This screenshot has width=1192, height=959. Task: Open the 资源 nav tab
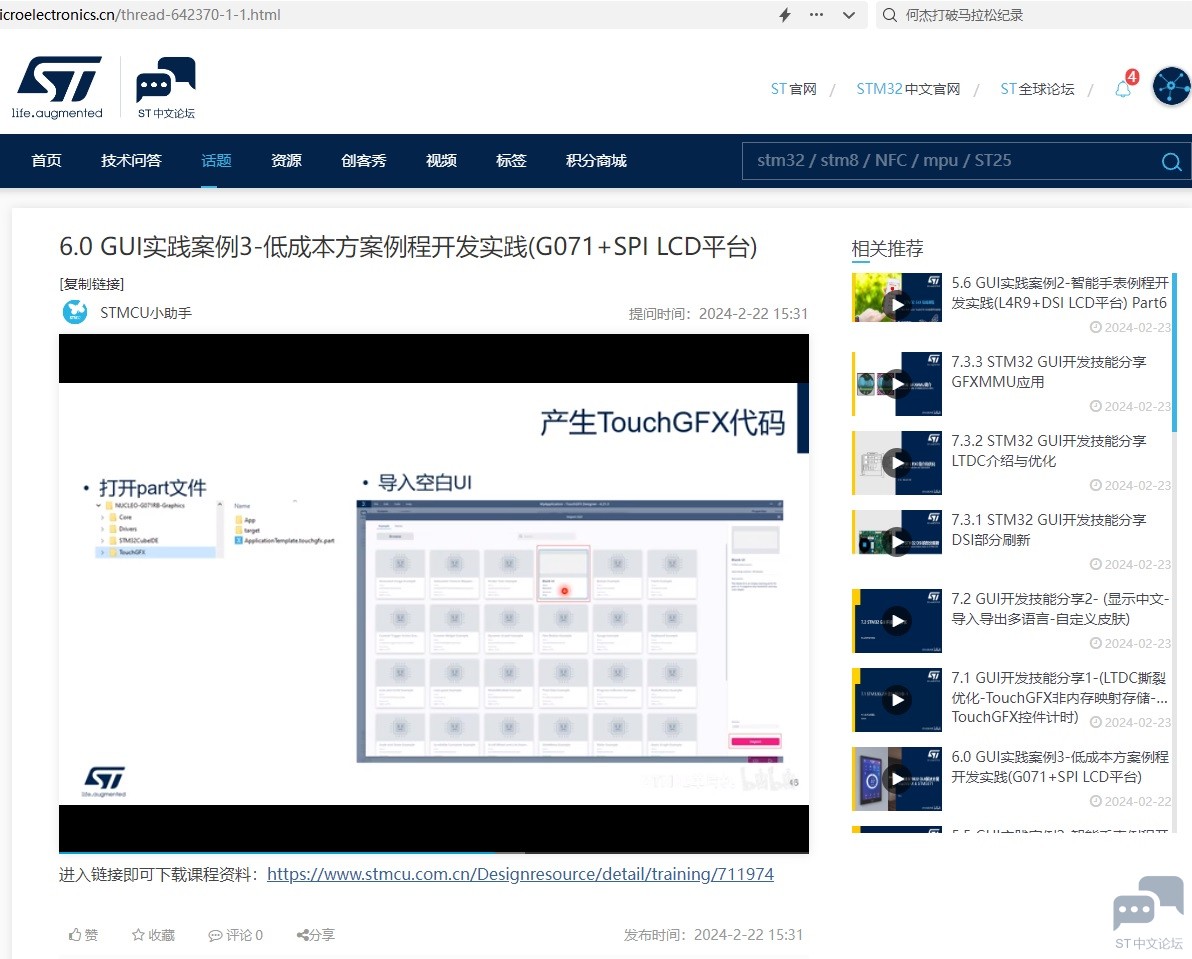click(x=287, y=160)
